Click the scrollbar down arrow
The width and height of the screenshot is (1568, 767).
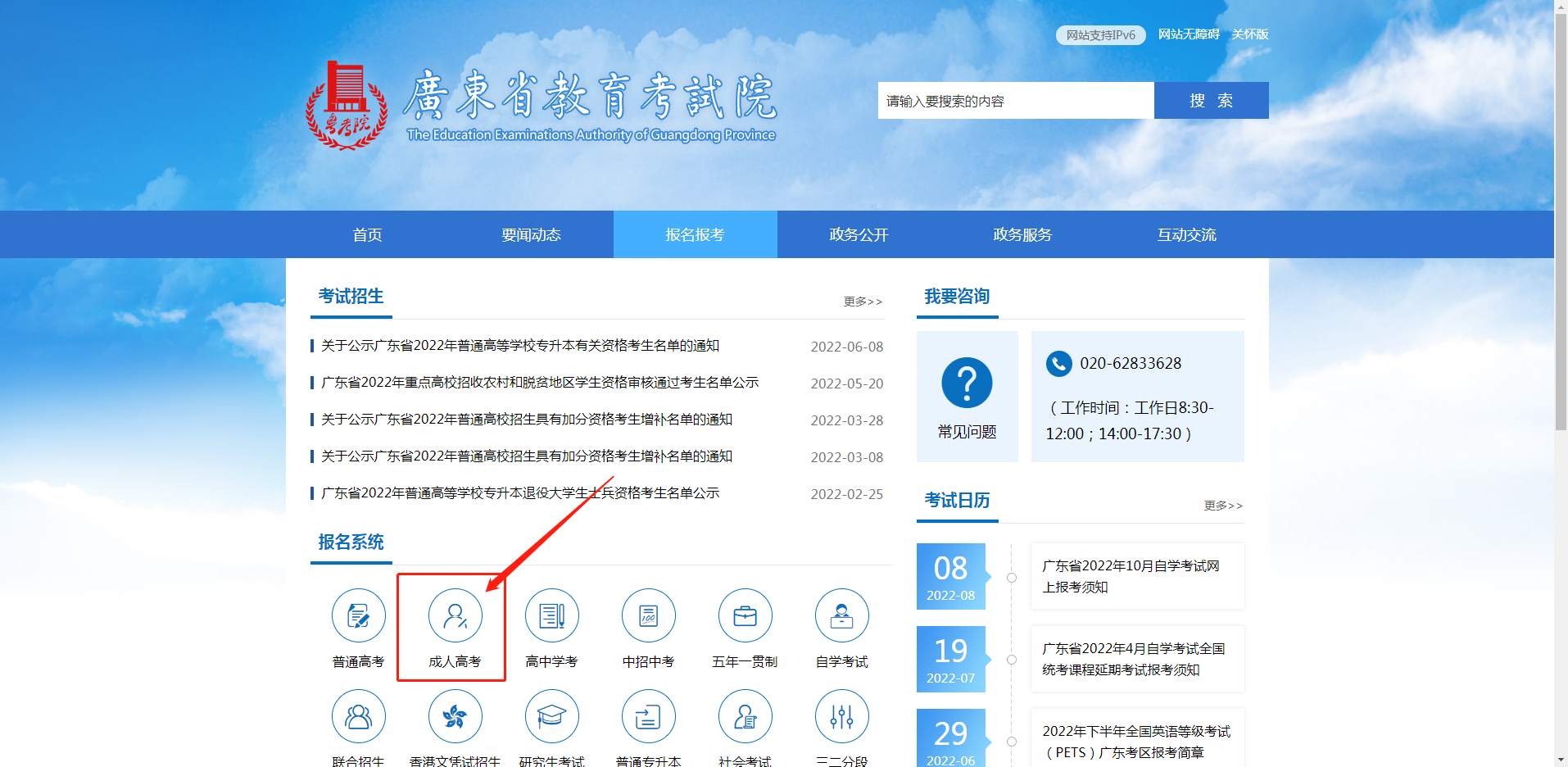pos(1561,760)
